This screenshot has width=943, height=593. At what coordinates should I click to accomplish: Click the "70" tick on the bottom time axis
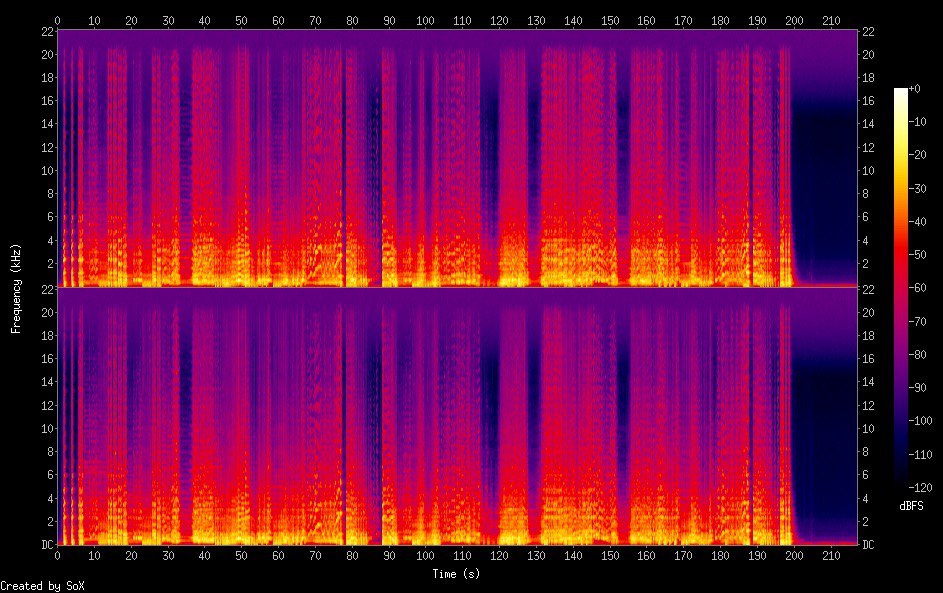[x=315, y=556]
